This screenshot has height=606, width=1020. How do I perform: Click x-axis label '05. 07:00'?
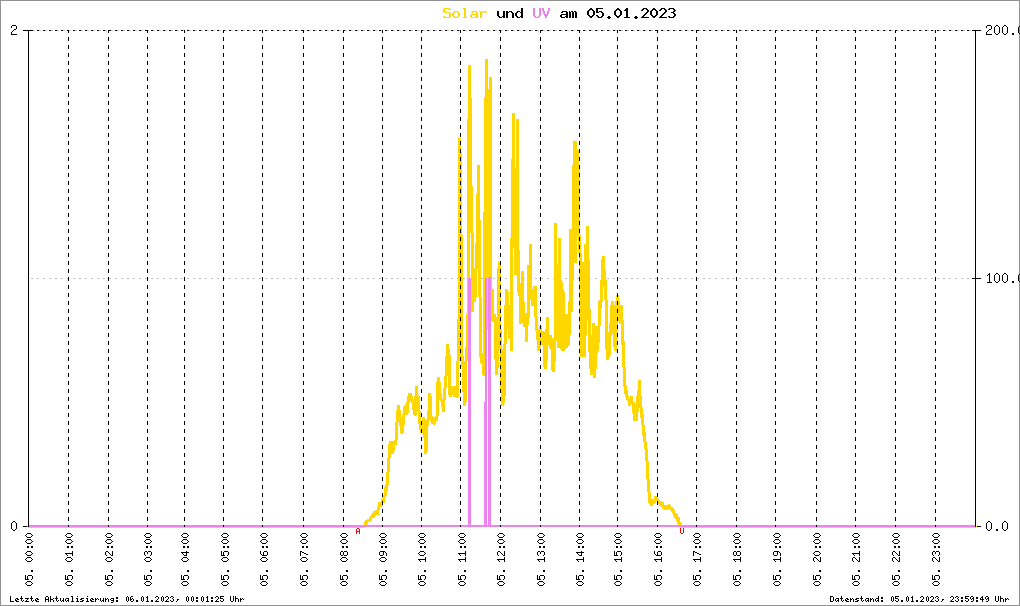click(304, 560)
